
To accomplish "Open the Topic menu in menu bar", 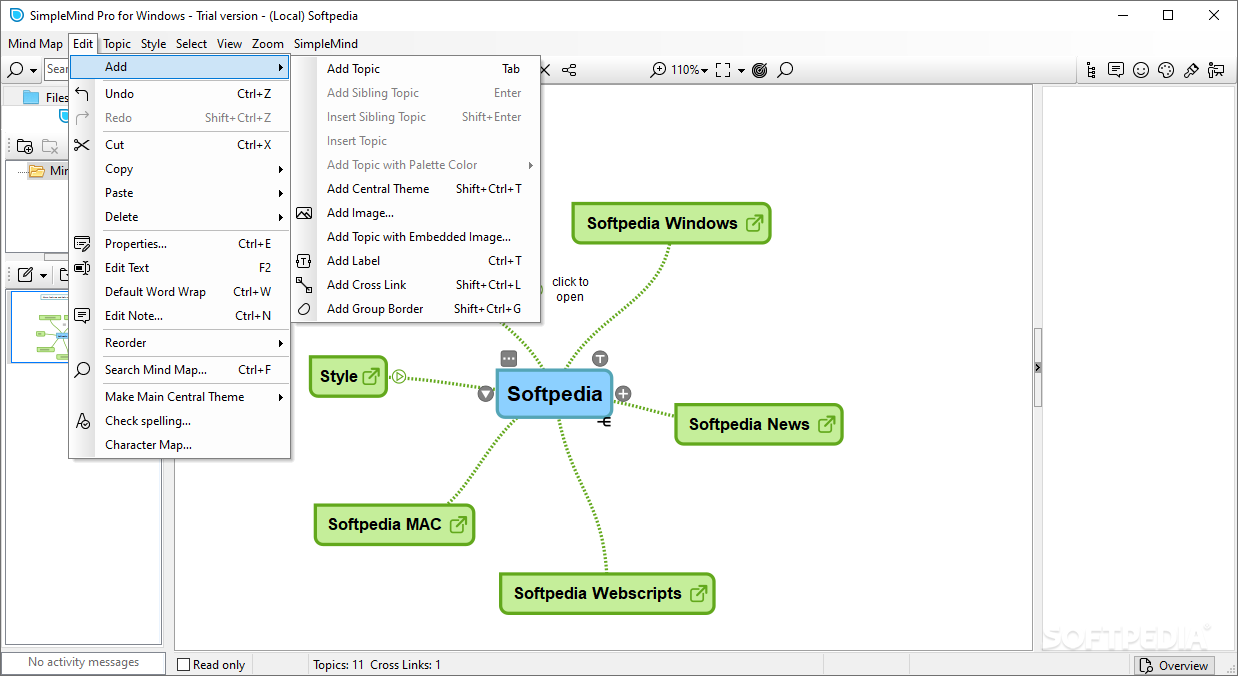I will (x=117, y=44).
